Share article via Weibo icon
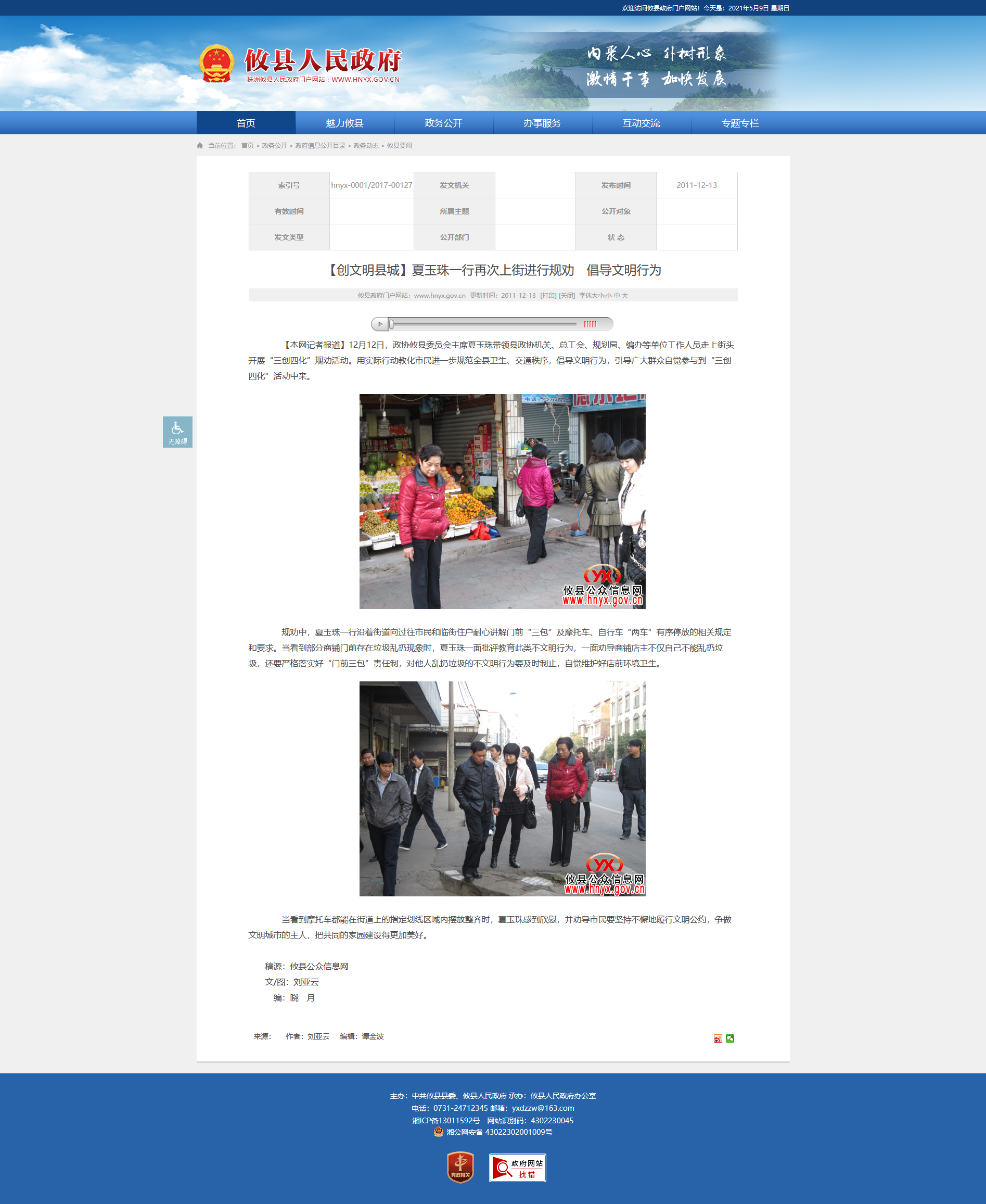 point(718,1038)
